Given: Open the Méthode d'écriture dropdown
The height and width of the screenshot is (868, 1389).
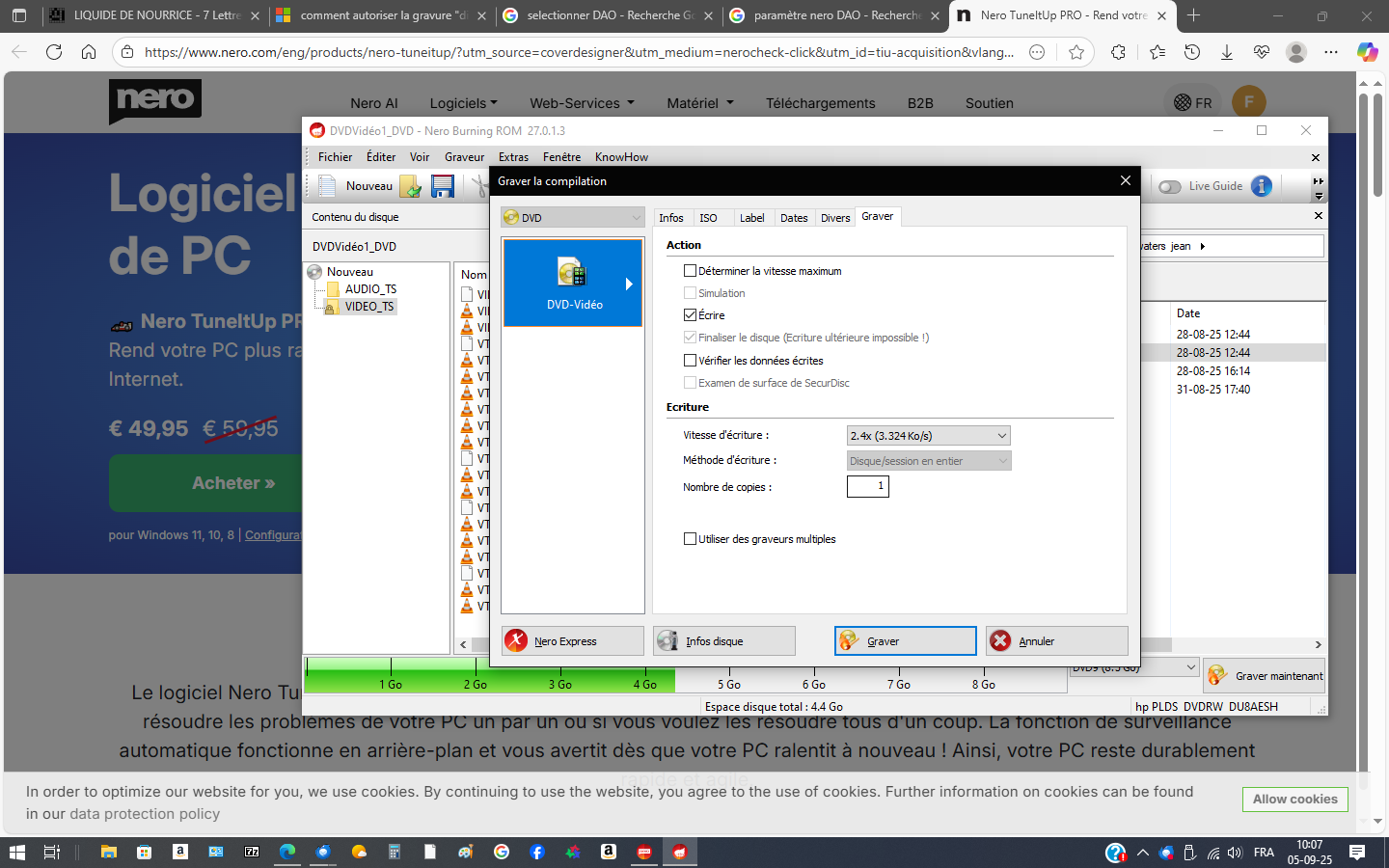Looking at the screenshot, I should tap(929, 461).
